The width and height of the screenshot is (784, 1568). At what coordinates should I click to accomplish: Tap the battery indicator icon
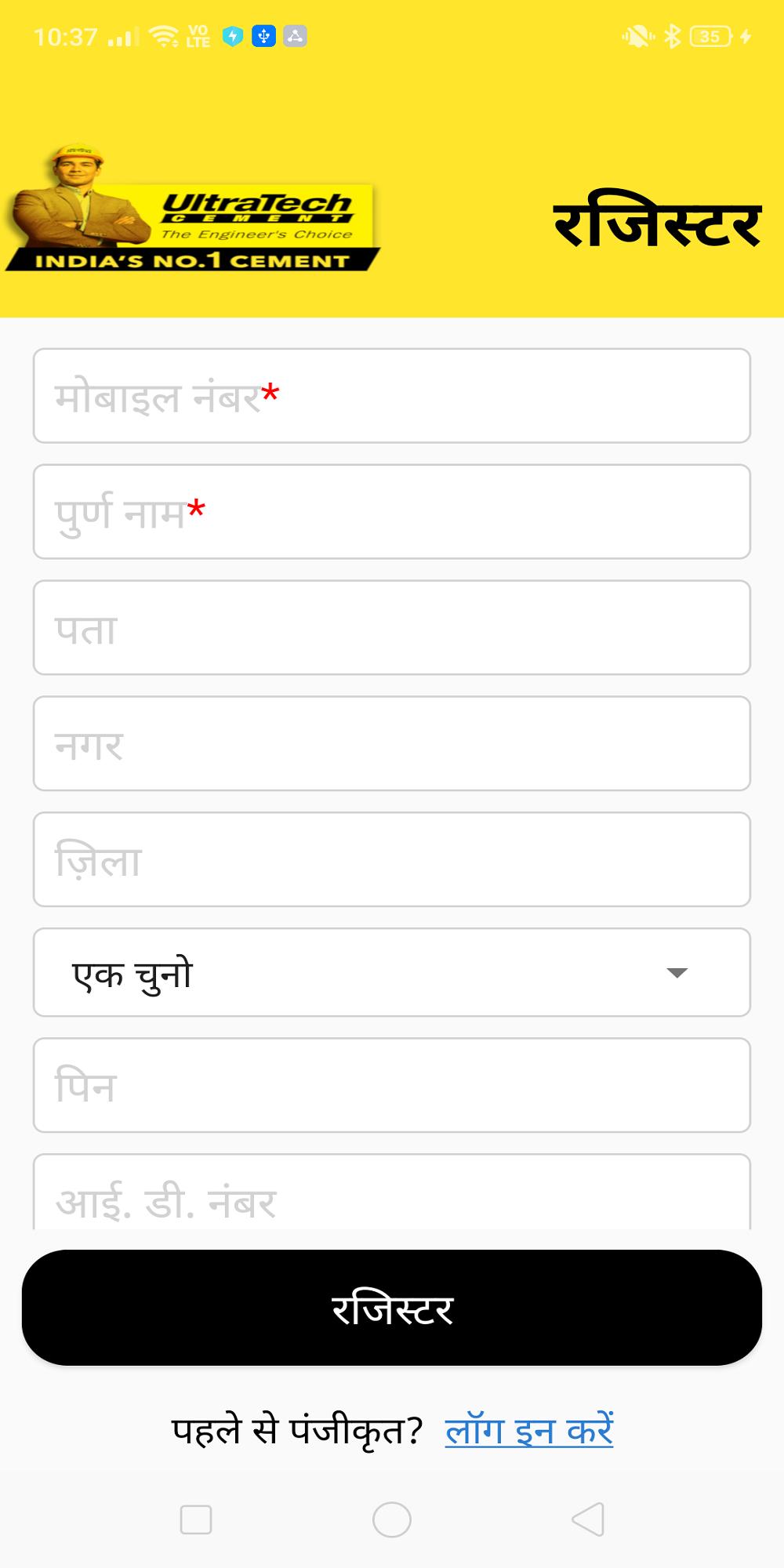tap(711, 36)
